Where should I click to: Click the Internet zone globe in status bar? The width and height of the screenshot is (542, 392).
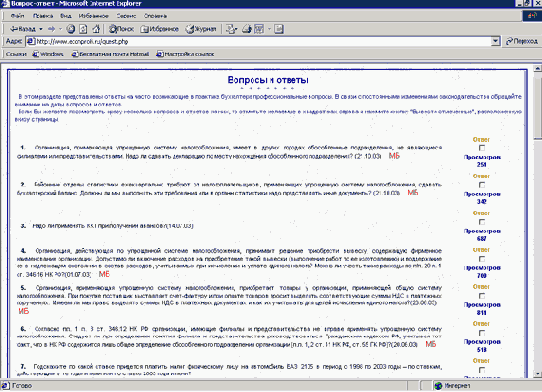438,385
